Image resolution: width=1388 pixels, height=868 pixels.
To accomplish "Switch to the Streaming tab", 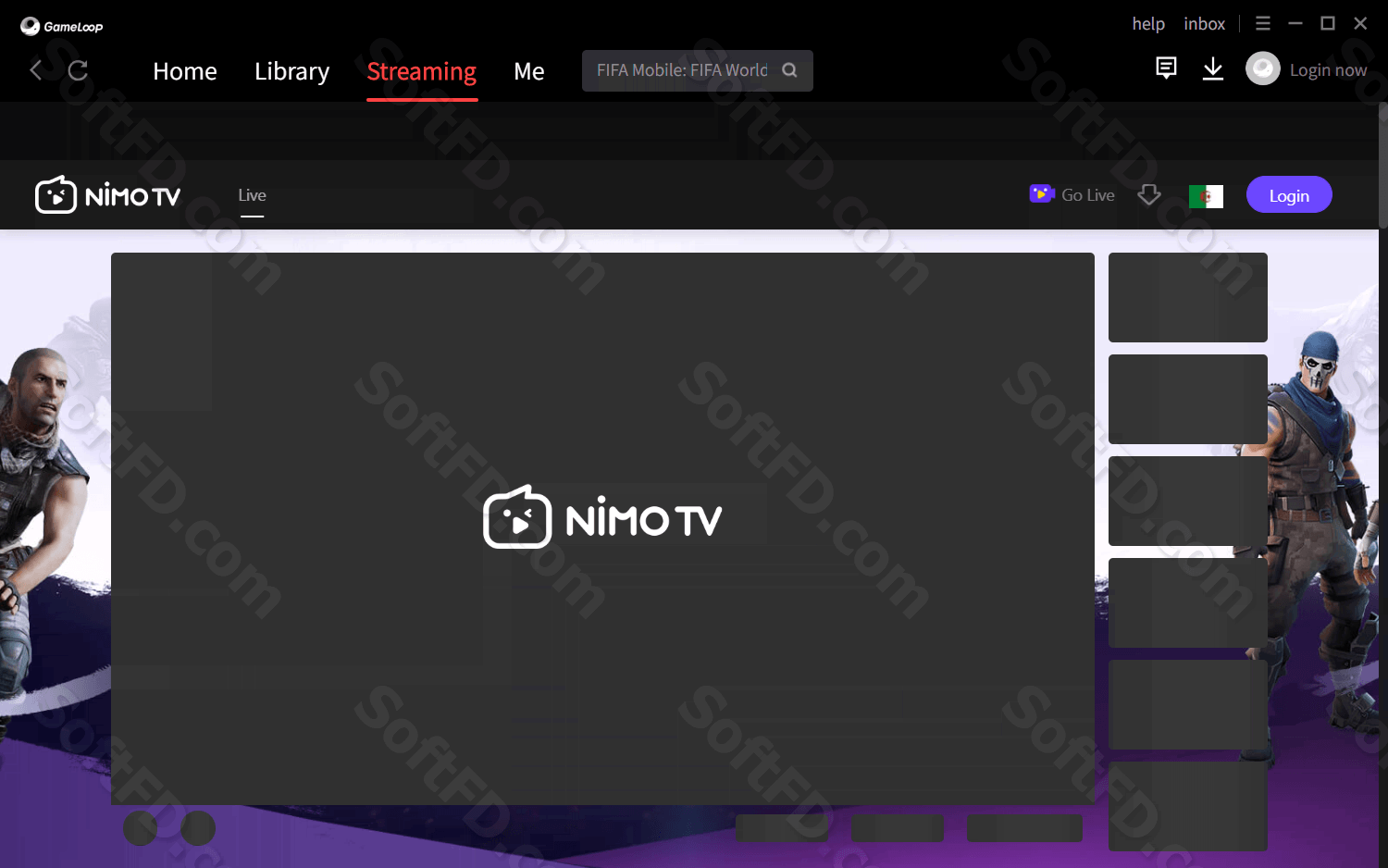I will [x=422, y=71].
